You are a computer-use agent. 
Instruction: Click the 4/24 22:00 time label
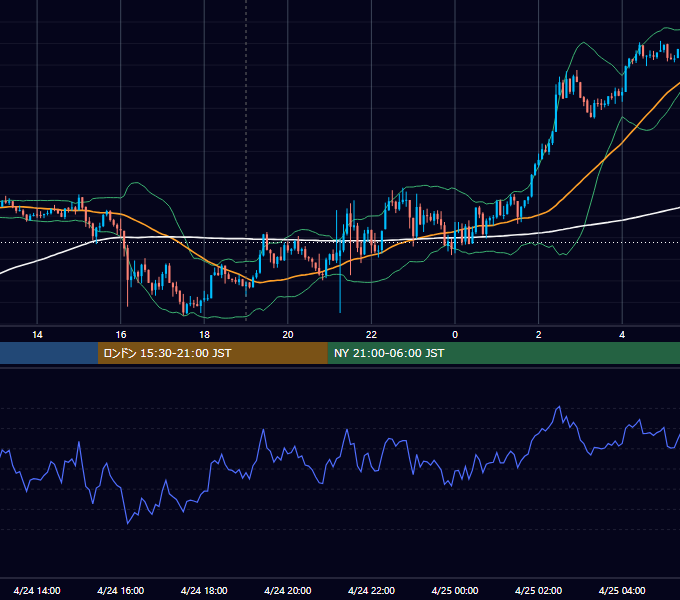coord(371,590)
